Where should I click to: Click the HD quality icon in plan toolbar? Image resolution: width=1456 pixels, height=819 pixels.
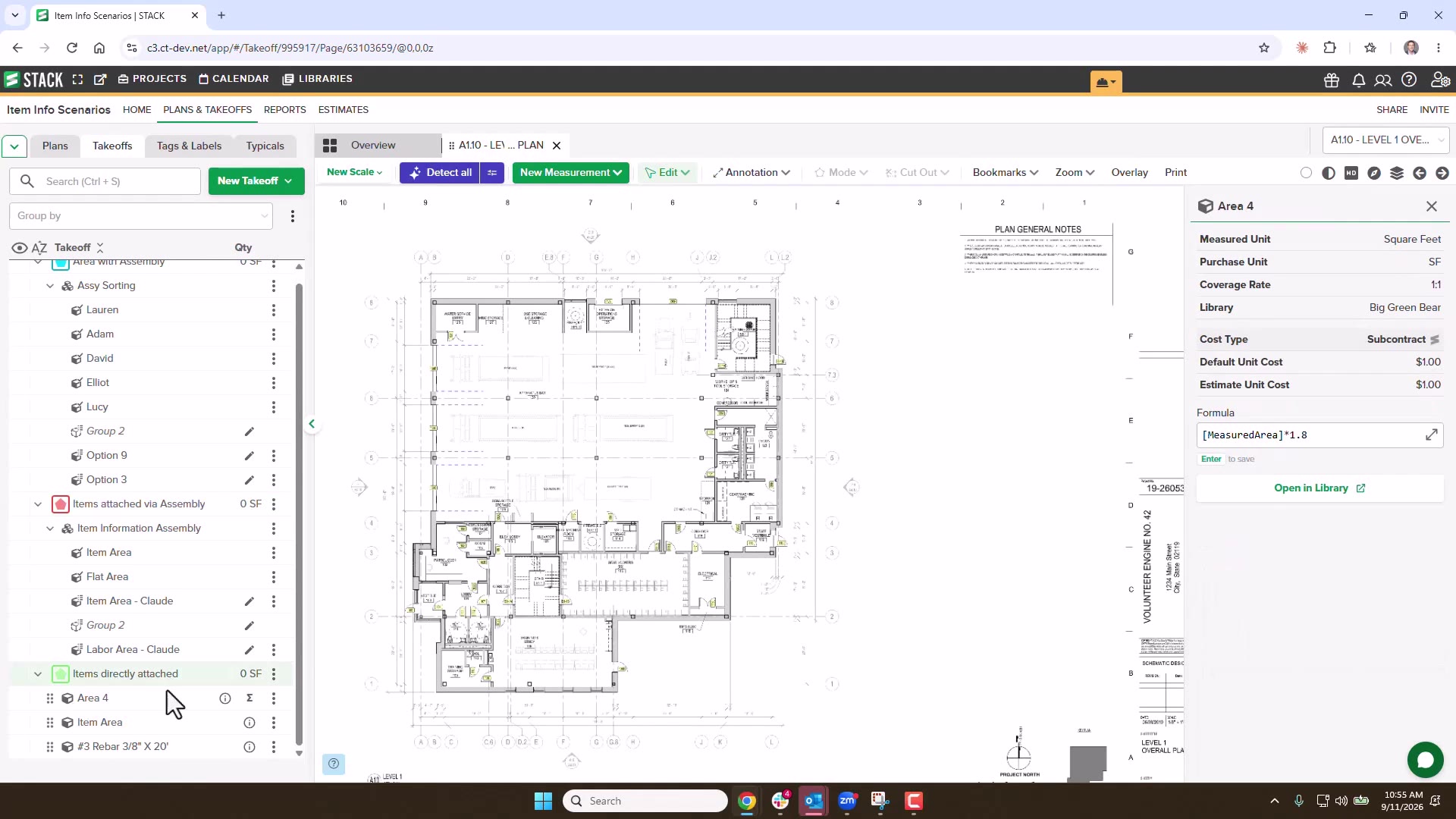[1351, 173]
